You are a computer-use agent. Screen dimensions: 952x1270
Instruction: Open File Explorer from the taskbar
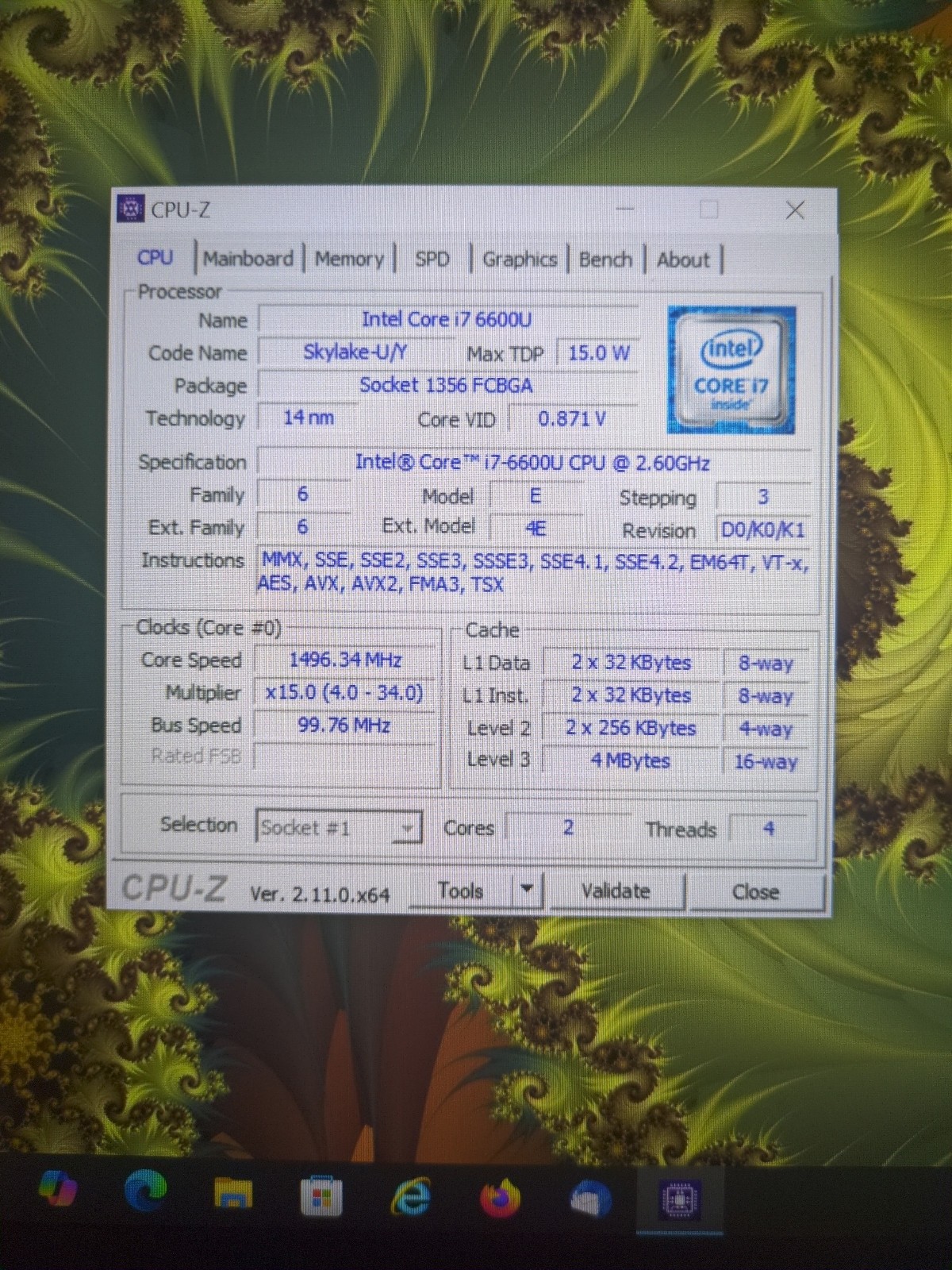[233, 1192]
